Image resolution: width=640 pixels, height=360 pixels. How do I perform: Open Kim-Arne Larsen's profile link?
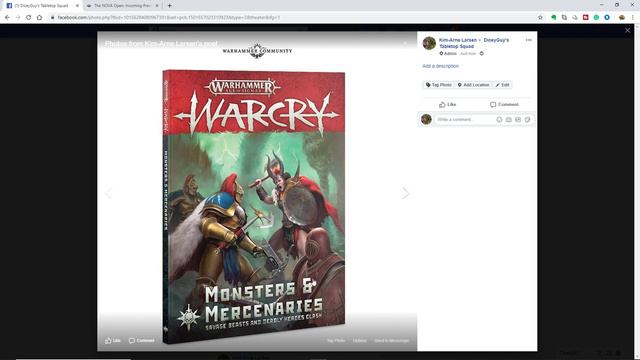458,40
